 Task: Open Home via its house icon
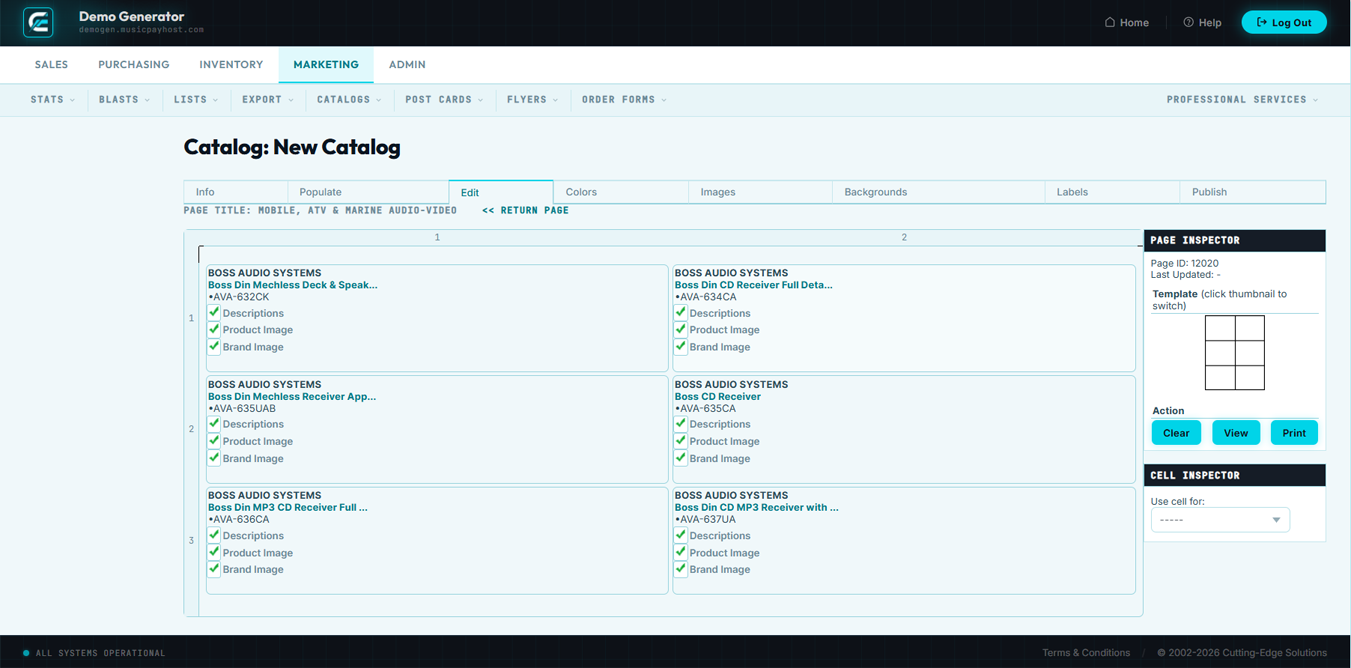(1110, 22)
